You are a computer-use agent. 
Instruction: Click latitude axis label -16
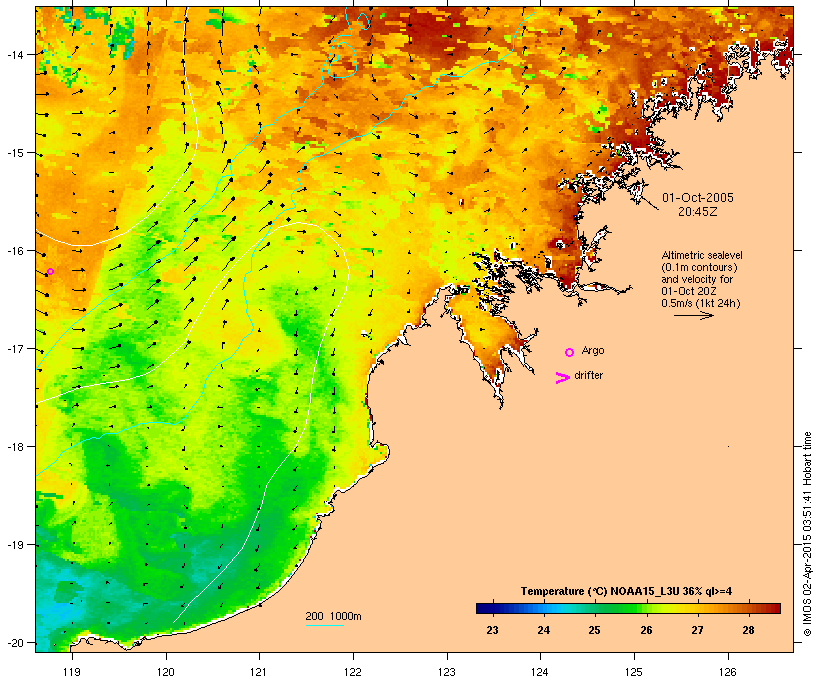(14, 251)
